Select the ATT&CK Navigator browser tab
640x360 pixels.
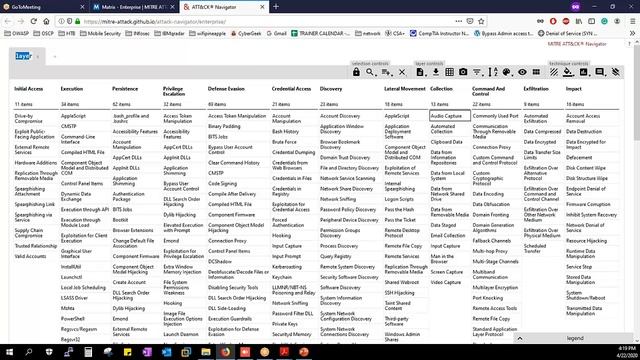(224, 7)
